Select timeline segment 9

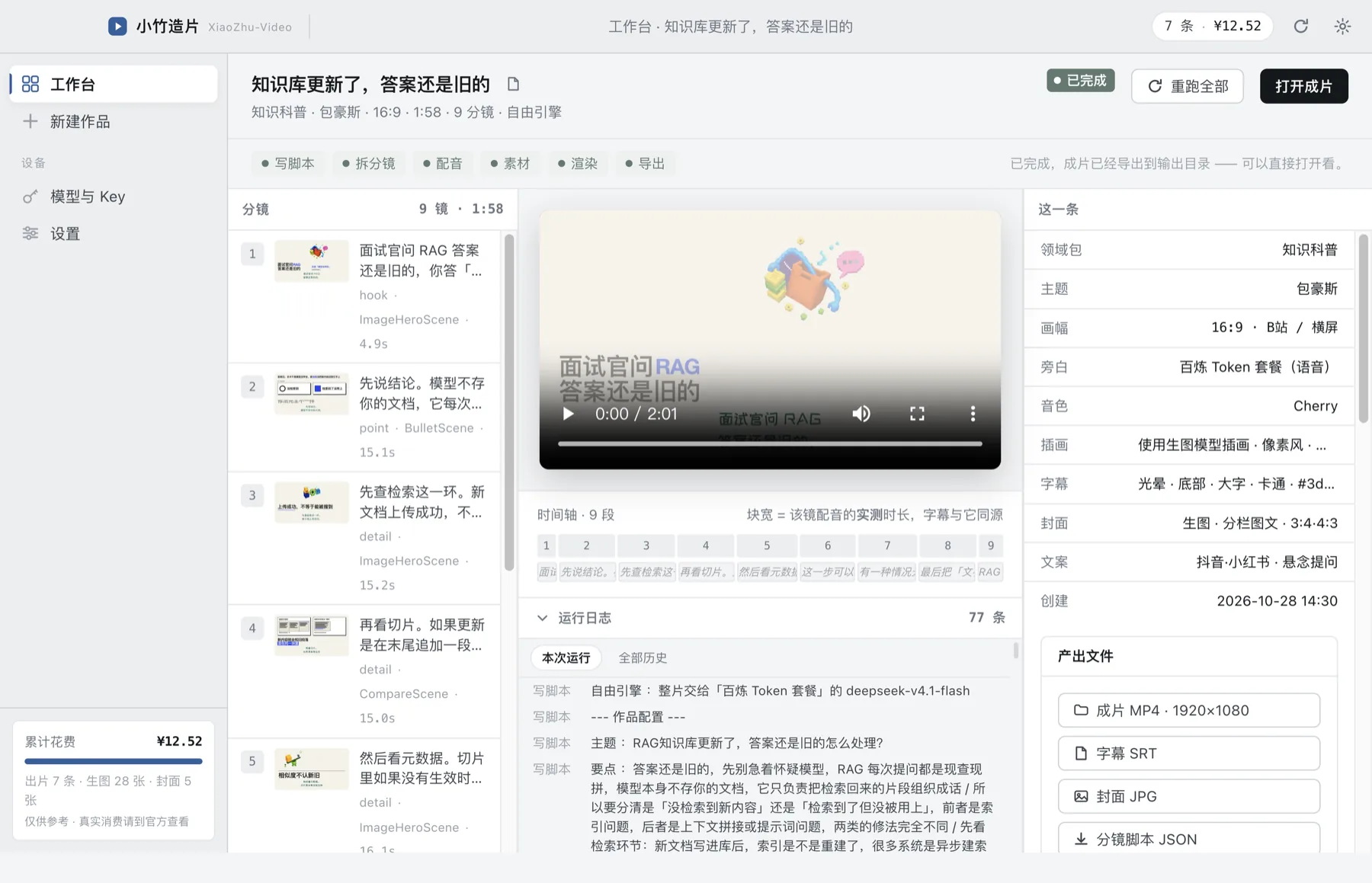pos(991,545)
